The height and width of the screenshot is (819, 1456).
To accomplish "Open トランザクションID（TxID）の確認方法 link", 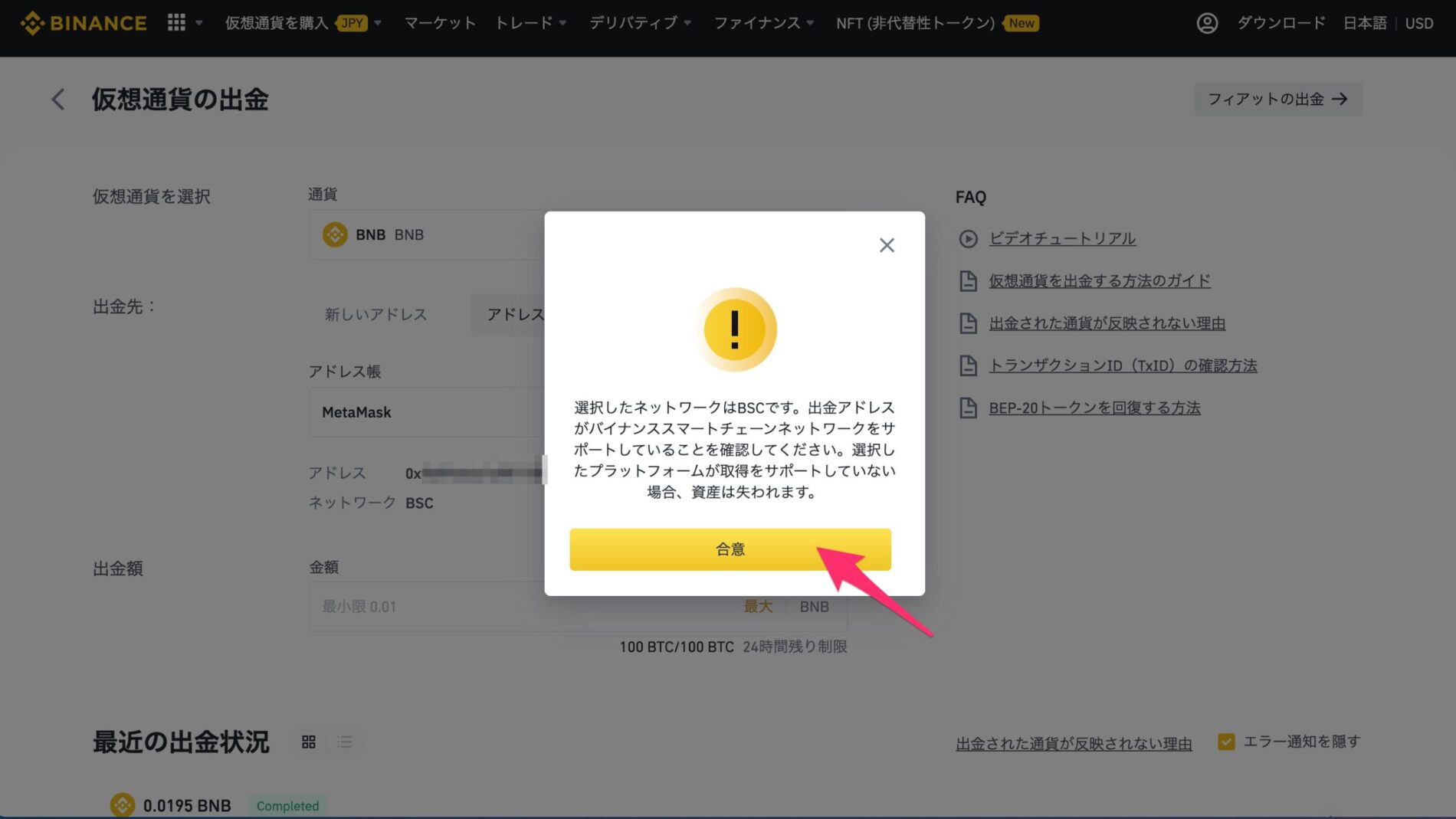I will [x=1123, y=365].
